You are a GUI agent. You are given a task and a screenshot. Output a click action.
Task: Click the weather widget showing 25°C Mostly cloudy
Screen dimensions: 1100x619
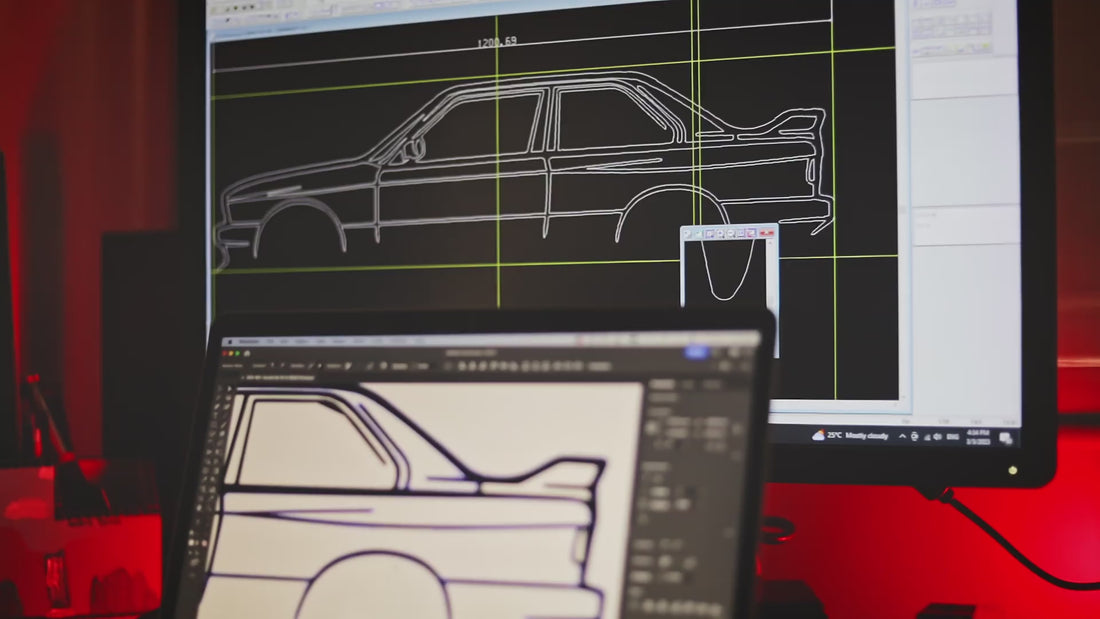tap(850, 436)
